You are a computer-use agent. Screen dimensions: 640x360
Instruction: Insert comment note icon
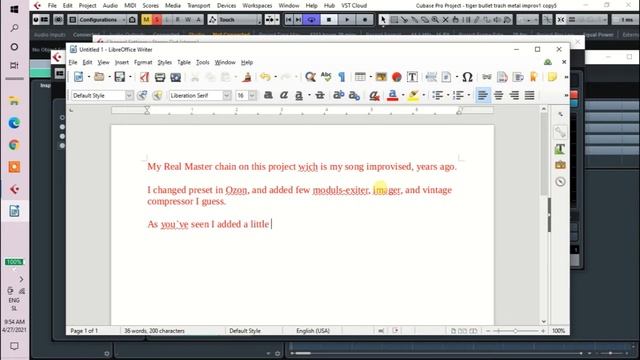[x=552, y=77]
